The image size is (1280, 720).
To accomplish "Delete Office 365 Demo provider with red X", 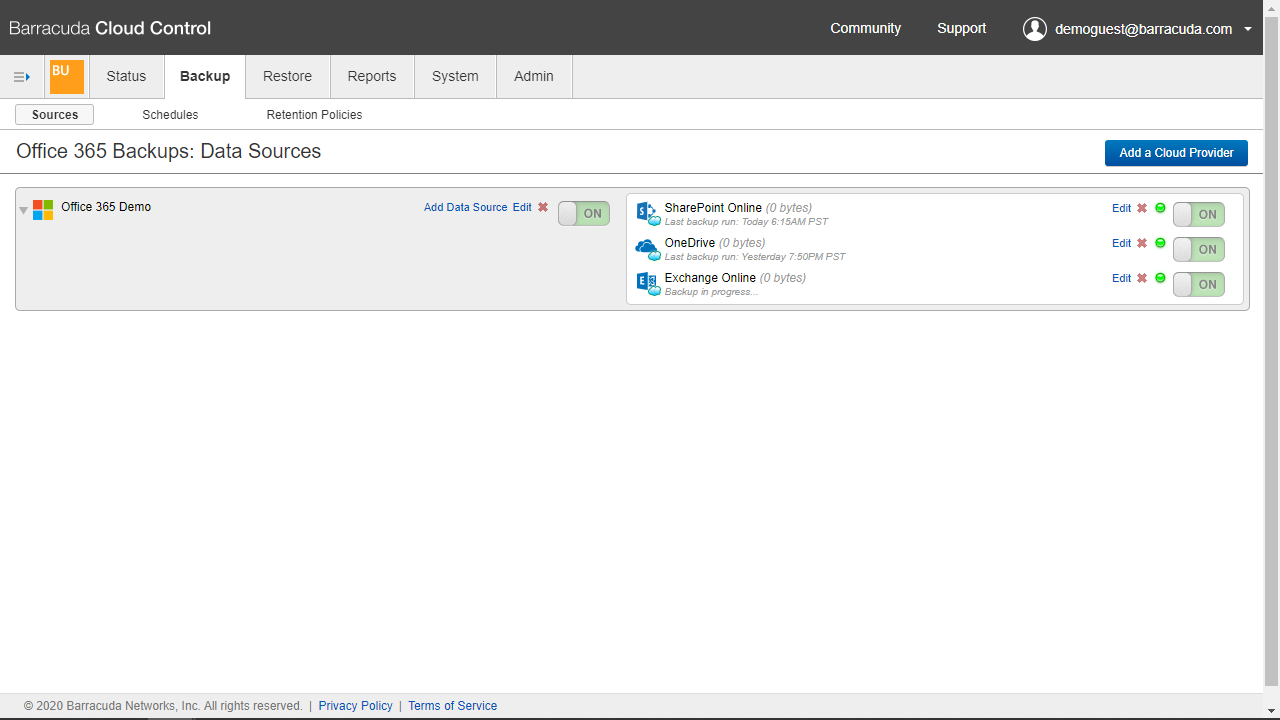I will (543, 207).
